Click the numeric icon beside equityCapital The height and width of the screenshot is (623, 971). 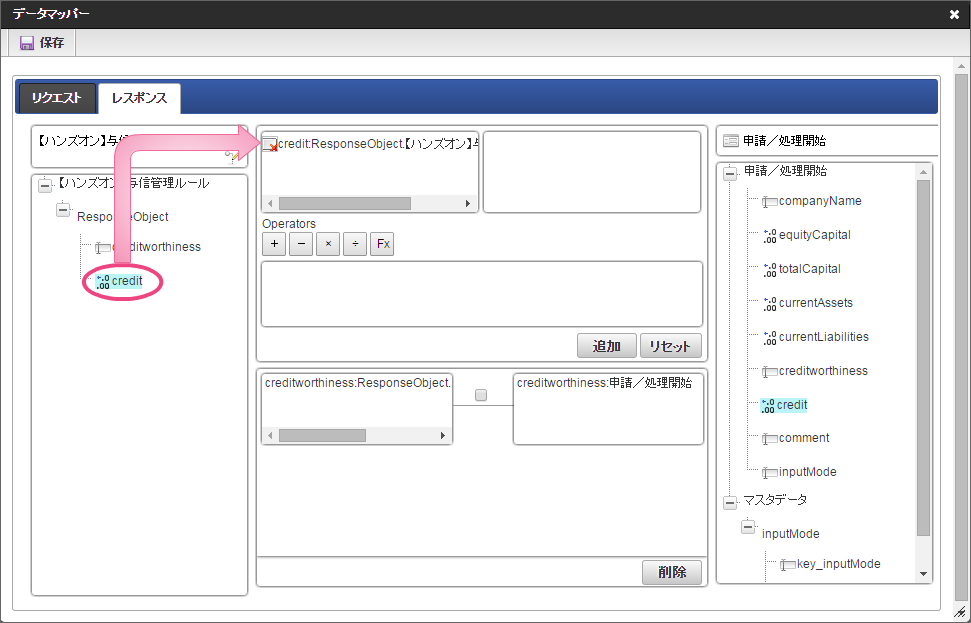pyautogui.click(x=770, y=236)
